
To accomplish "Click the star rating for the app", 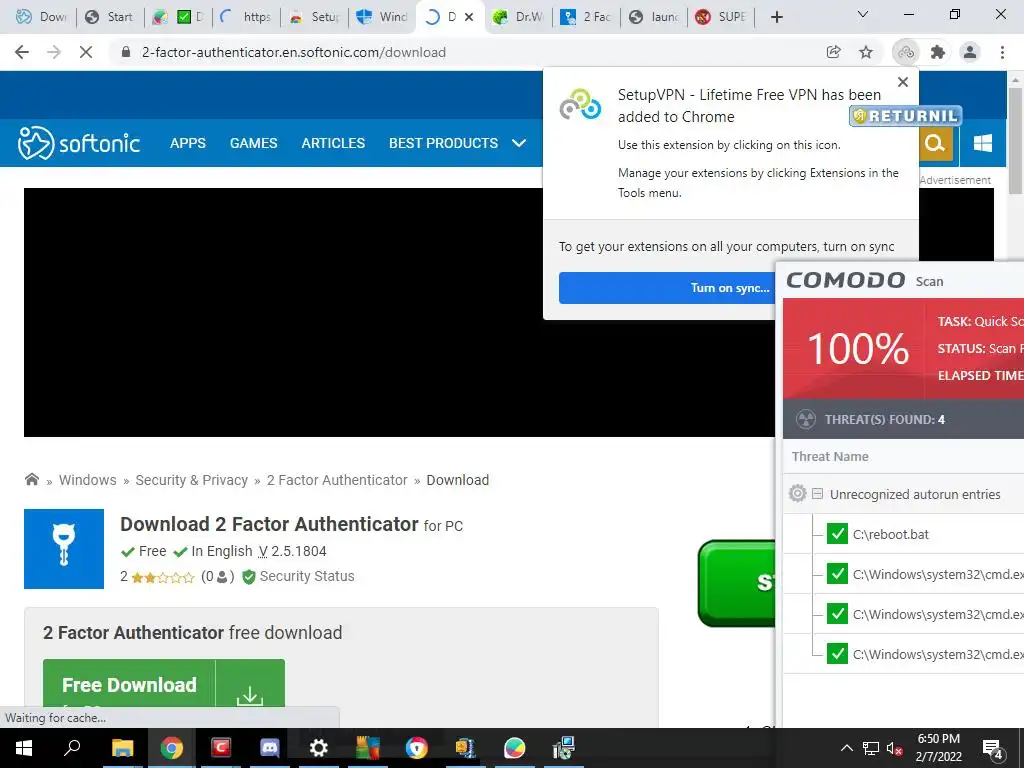I will (x=163, y=577).
